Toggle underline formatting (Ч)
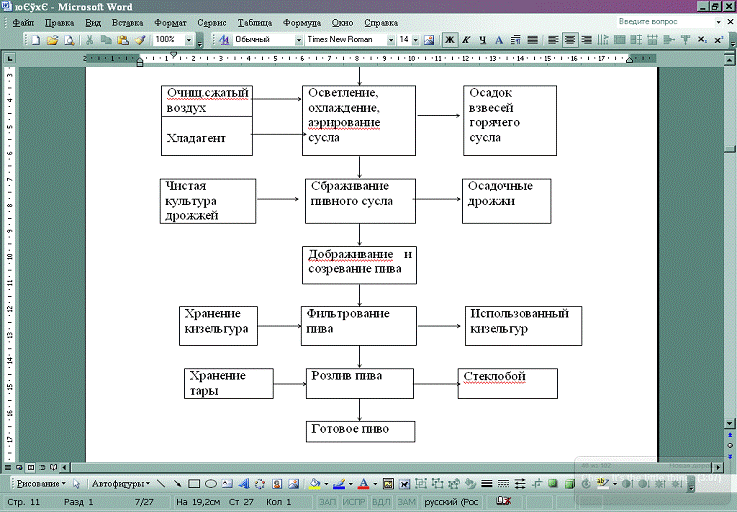 [483, 40]
